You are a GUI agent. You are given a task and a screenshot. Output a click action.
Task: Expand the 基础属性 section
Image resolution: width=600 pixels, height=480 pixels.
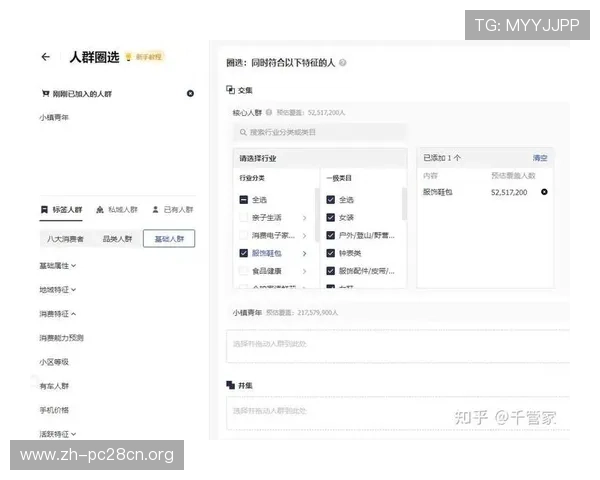coord(58,266)
